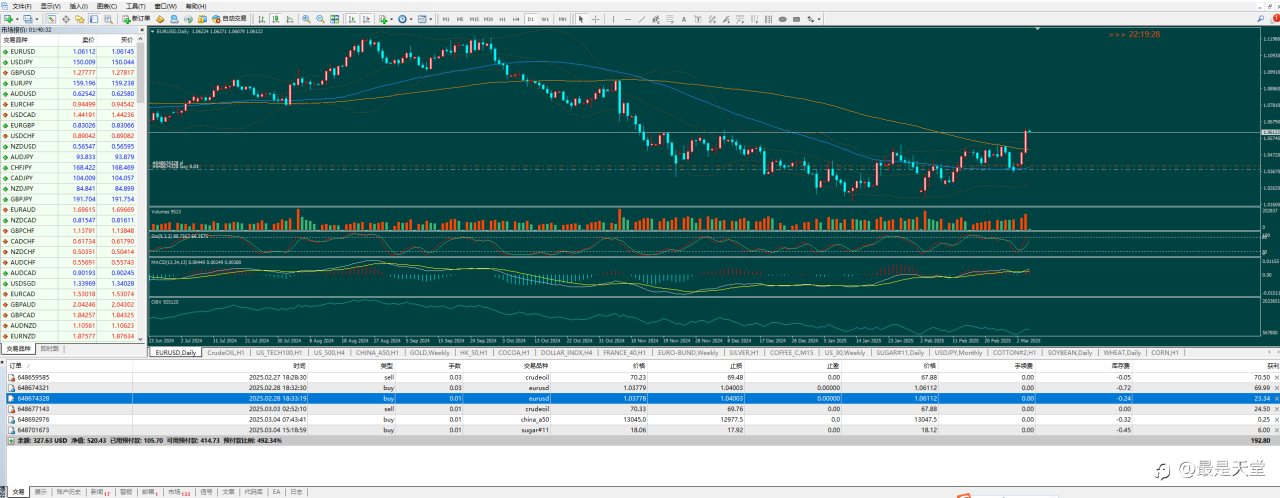The width and height of the screenshot is (1280, 498).
Task: Click the 交易品种 column header in orders
Action: click(536, 366)
